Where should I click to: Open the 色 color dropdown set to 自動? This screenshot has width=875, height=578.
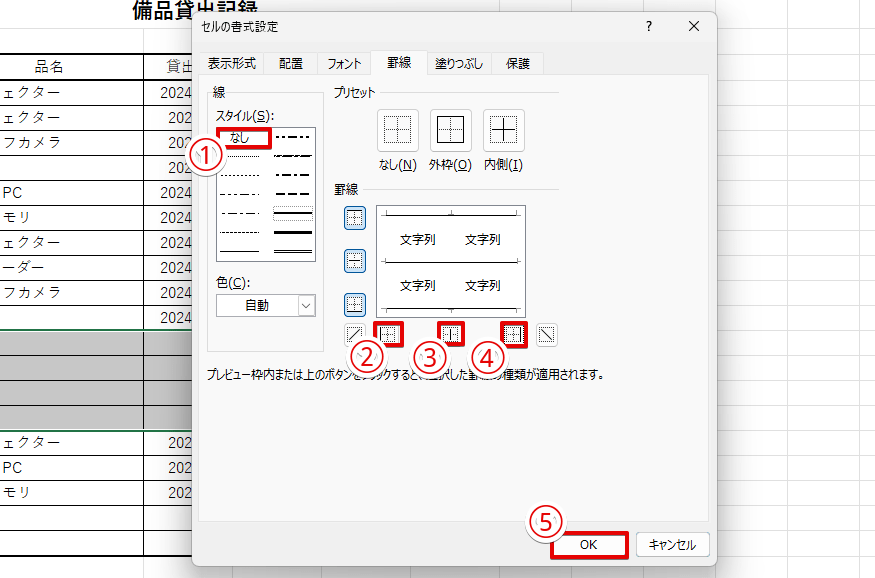(265, 306)
